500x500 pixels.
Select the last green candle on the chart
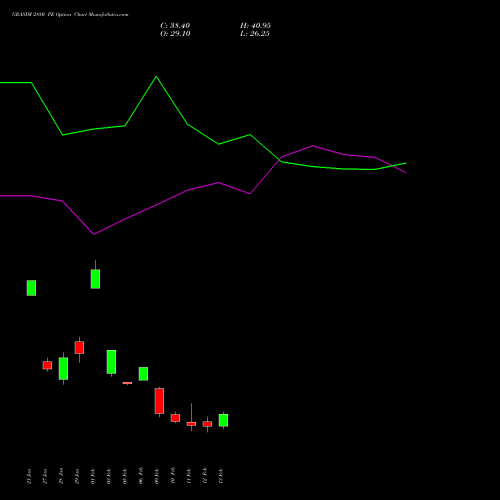(x=223, y=420)
